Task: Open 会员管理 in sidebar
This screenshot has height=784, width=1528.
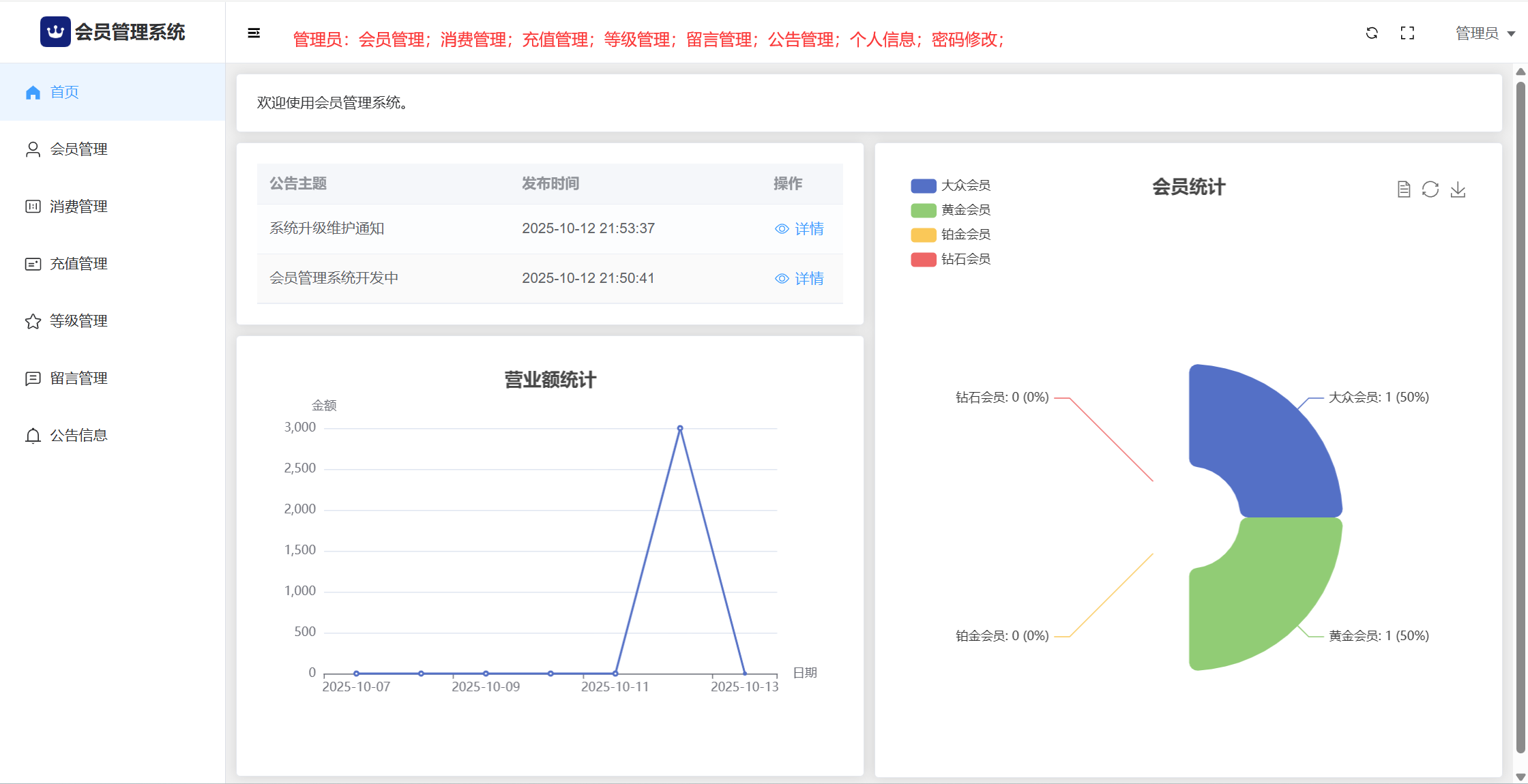Action: tap(78, 149)
